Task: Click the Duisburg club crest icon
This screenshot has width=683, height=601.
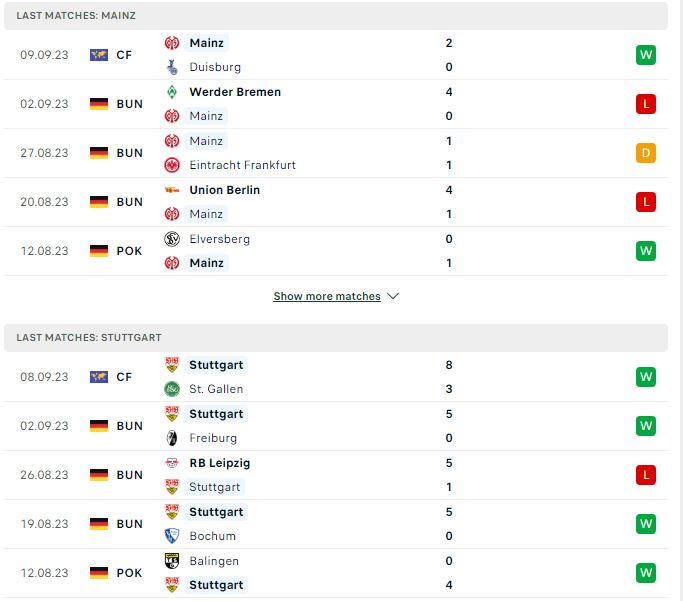Action: (172, 67)
